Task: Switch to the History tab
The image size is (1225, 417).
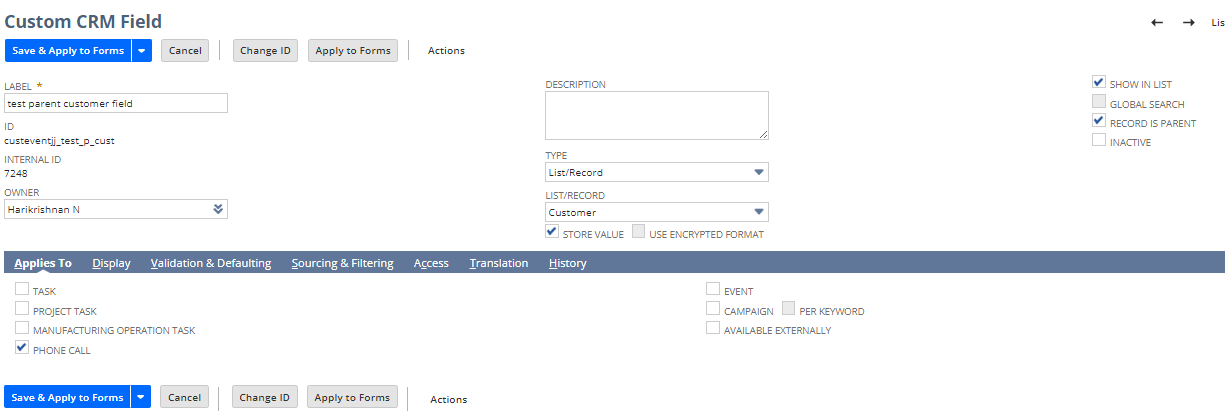Action: point(567,263)
